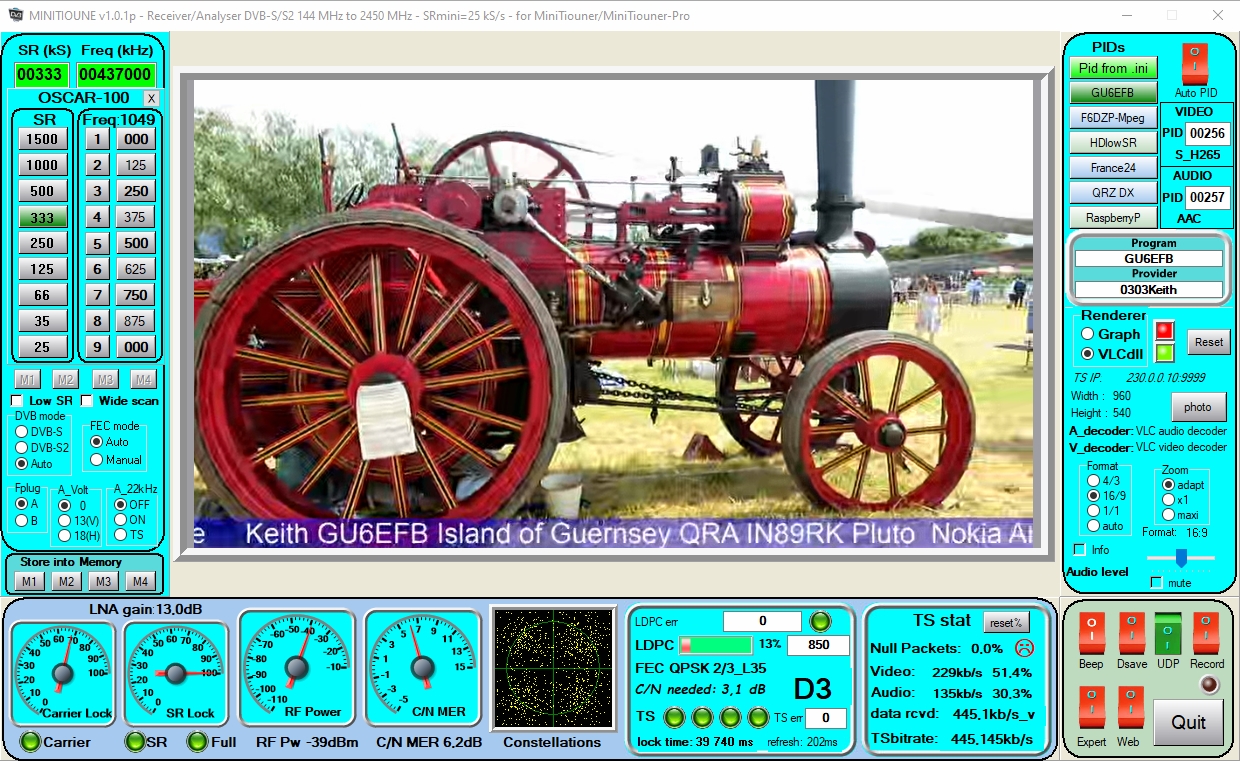
Task: Check the mute checkbox
Action: coord(1157,582)
